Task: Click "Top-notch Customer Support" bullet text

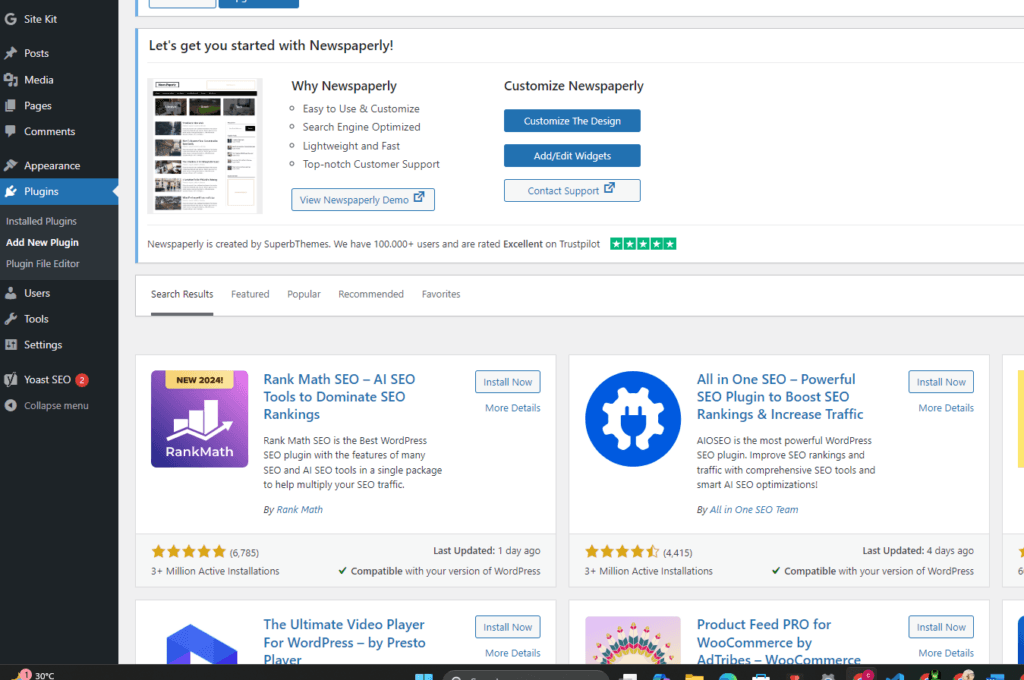Action: click(371, 165)
